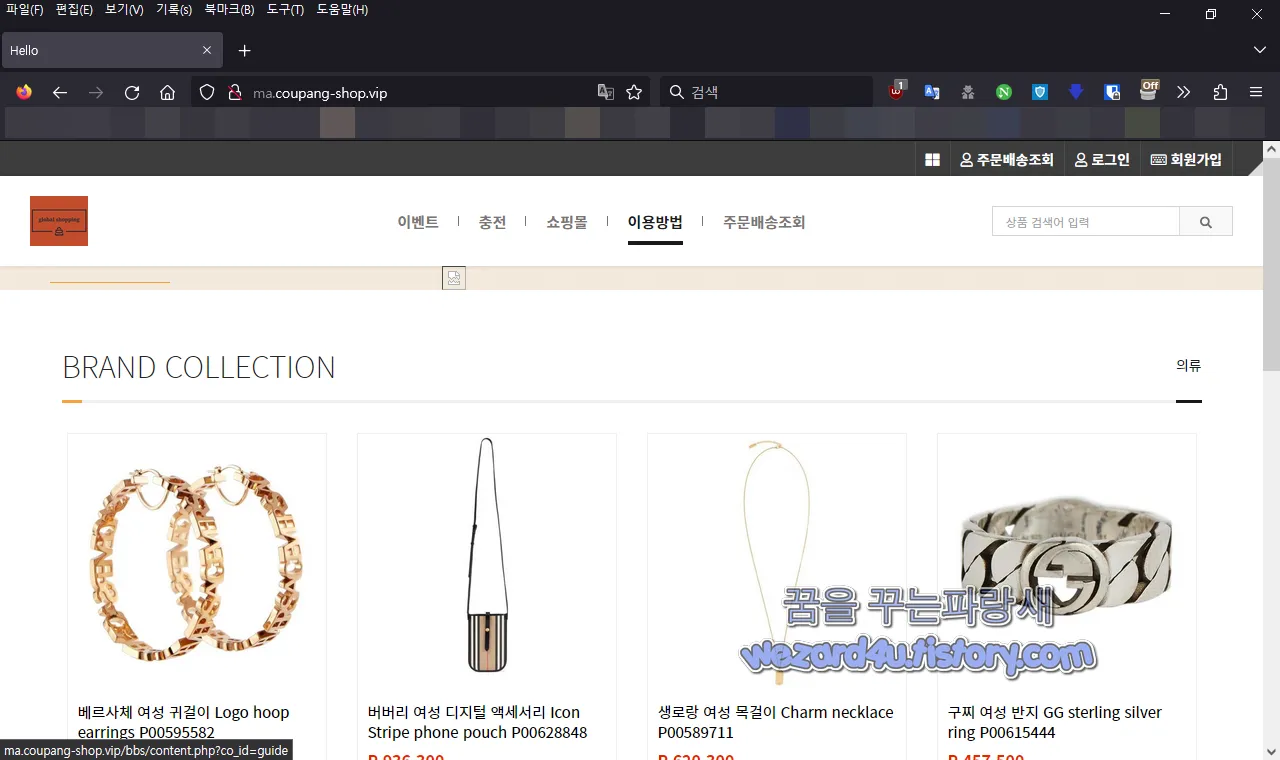The height and width of the screenshot is (760, 1280).
Task: Open Firefox hamburger application menu
Action: (1256, 92)
